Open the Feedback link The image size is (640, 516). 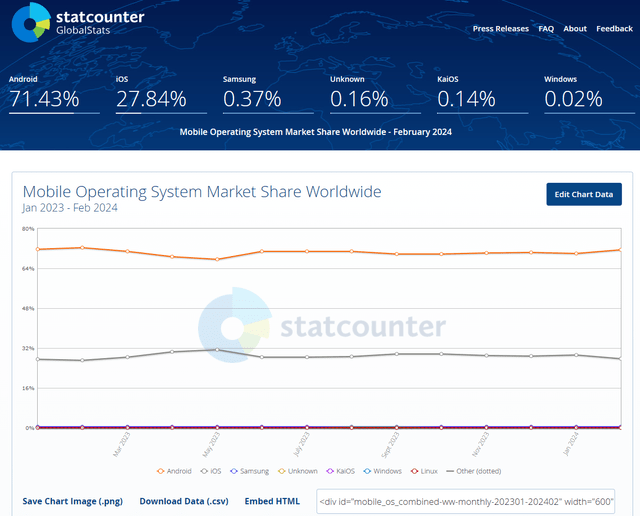(x=614, y=29)
